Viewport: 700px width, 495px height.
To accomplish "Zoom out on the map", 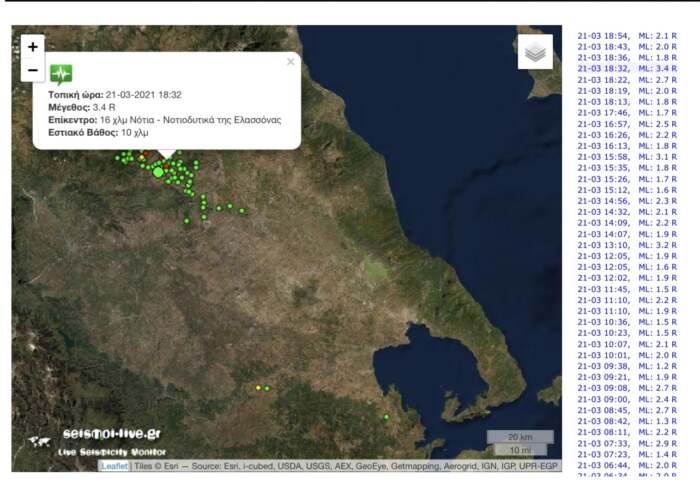I will (x=33, y=70).
